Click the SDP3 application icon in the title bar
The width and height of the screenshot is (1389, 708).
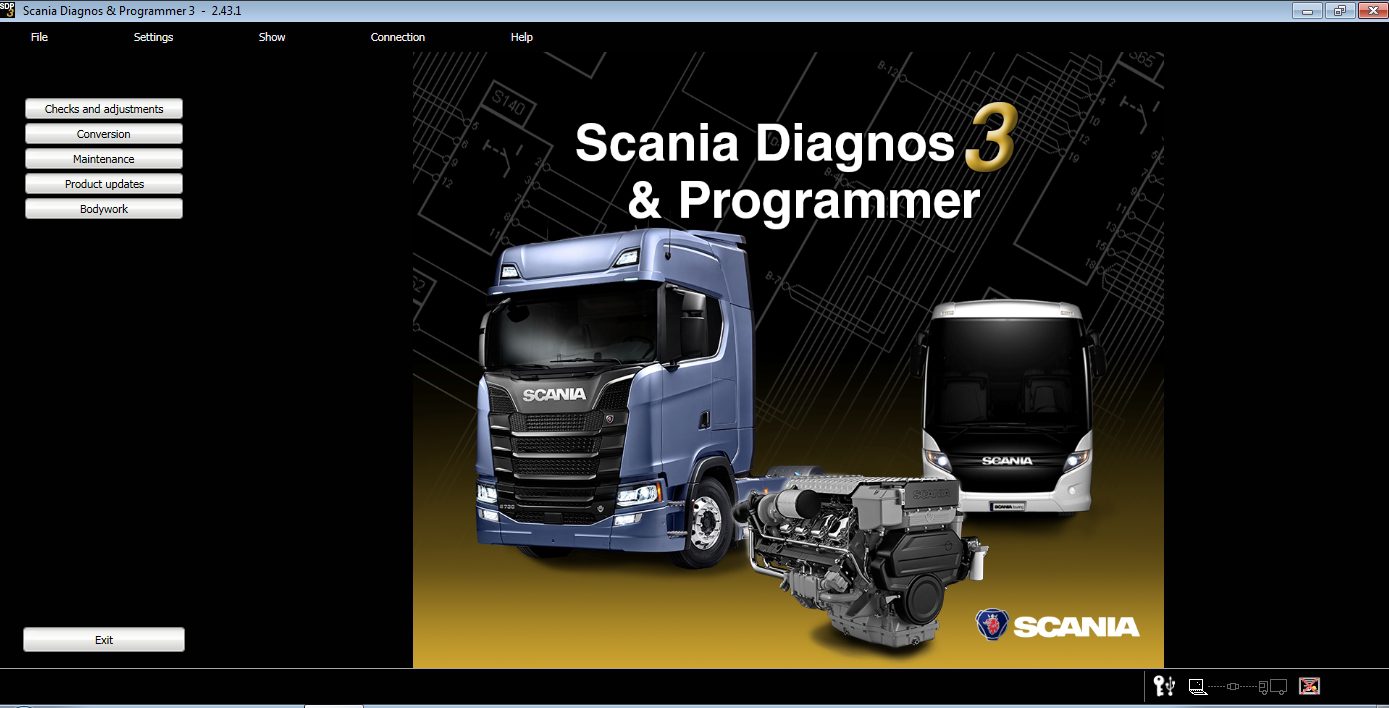(8, 8)
